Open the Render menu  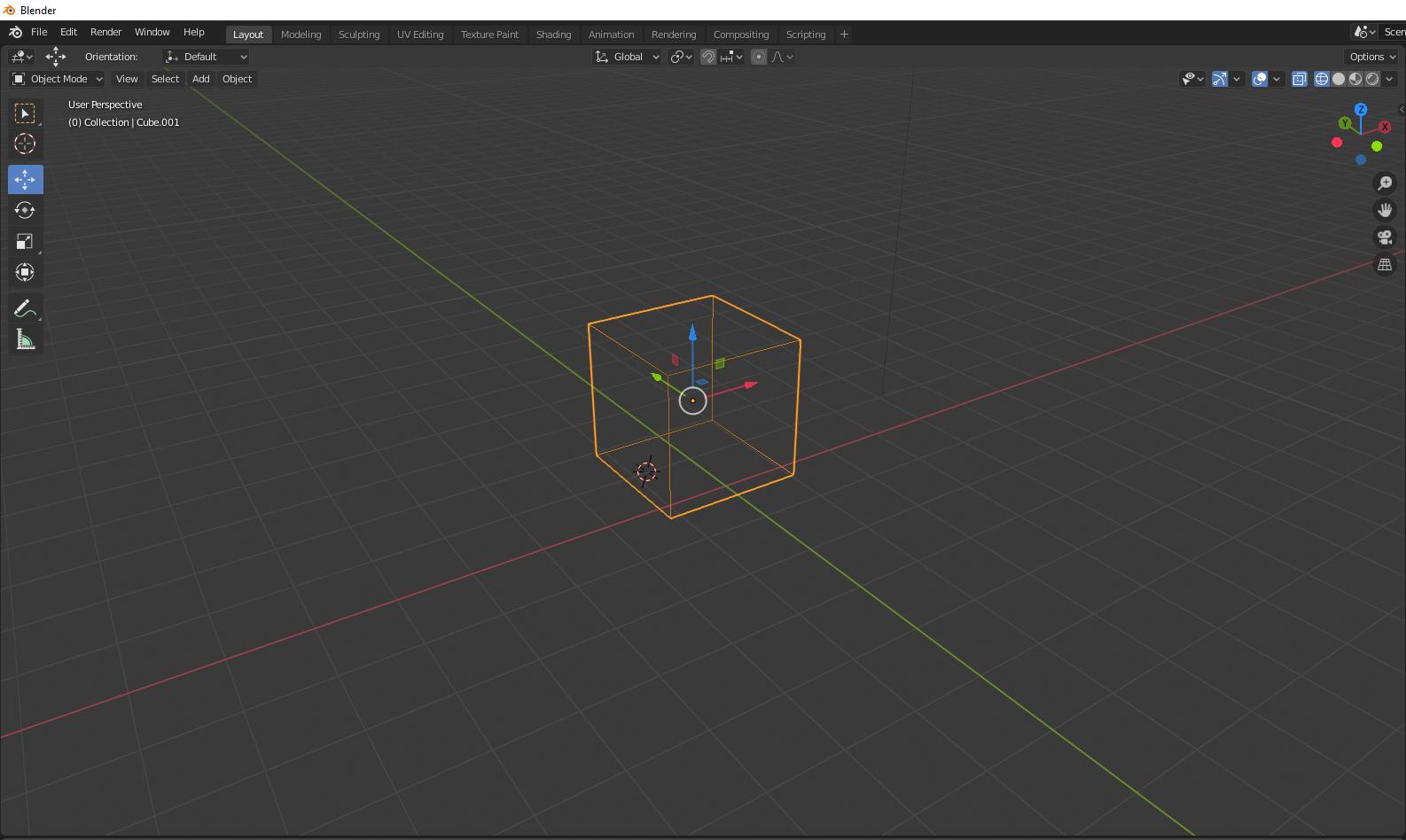coord(105,32)
